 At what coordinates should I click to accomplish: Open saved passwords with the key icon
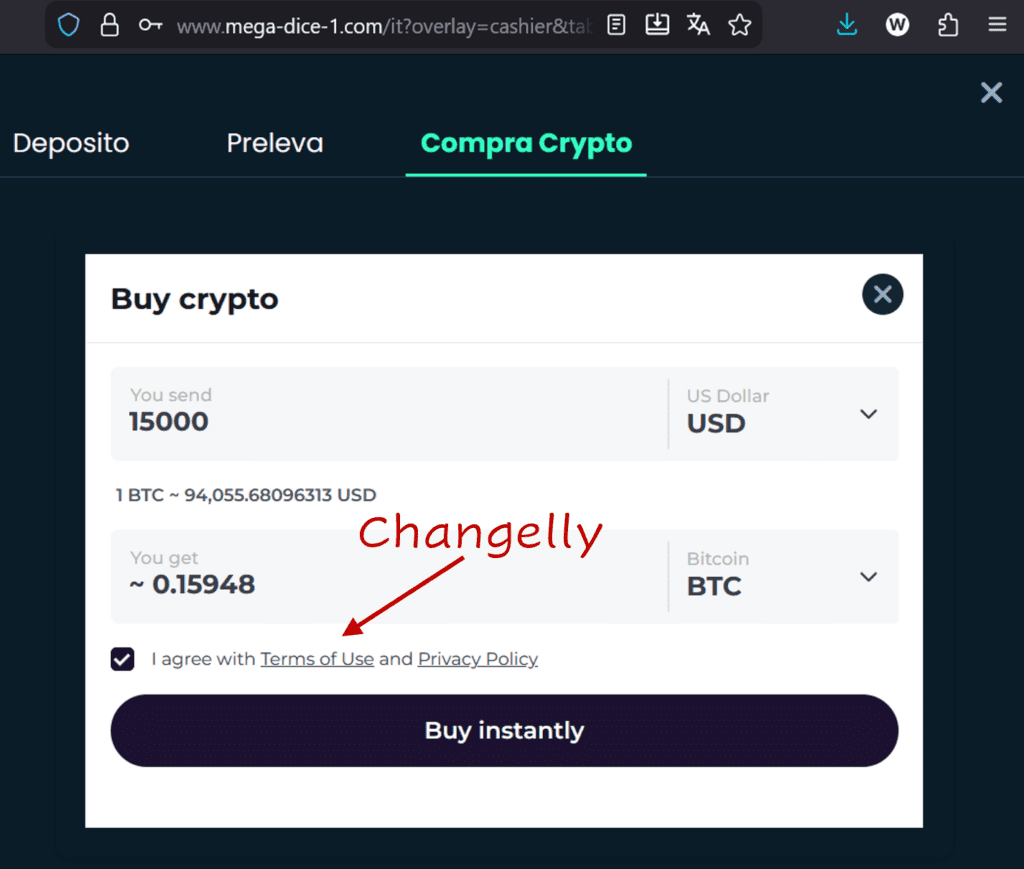click(150, 25)
